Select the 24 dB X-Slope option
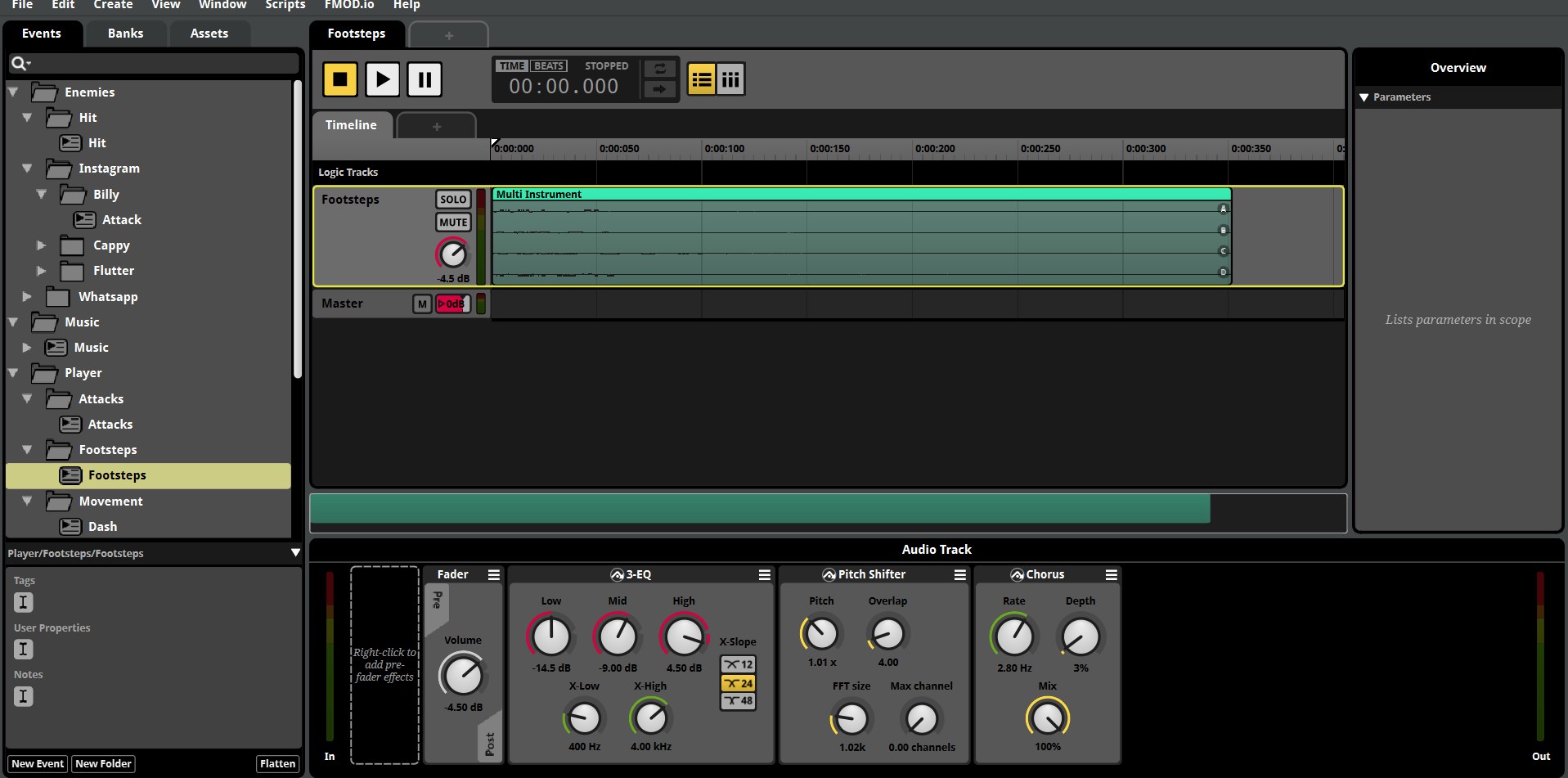The image size is (1568, 778). tap(738, 683)
